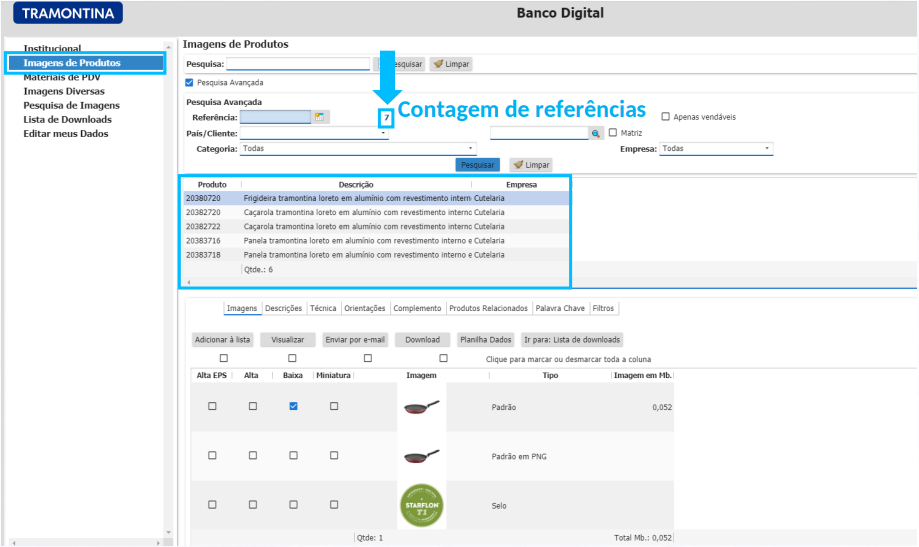Screen dimensions: 919x547
Task: Open Lista de Downloads in sidebar
Action: tap(67, 120)
